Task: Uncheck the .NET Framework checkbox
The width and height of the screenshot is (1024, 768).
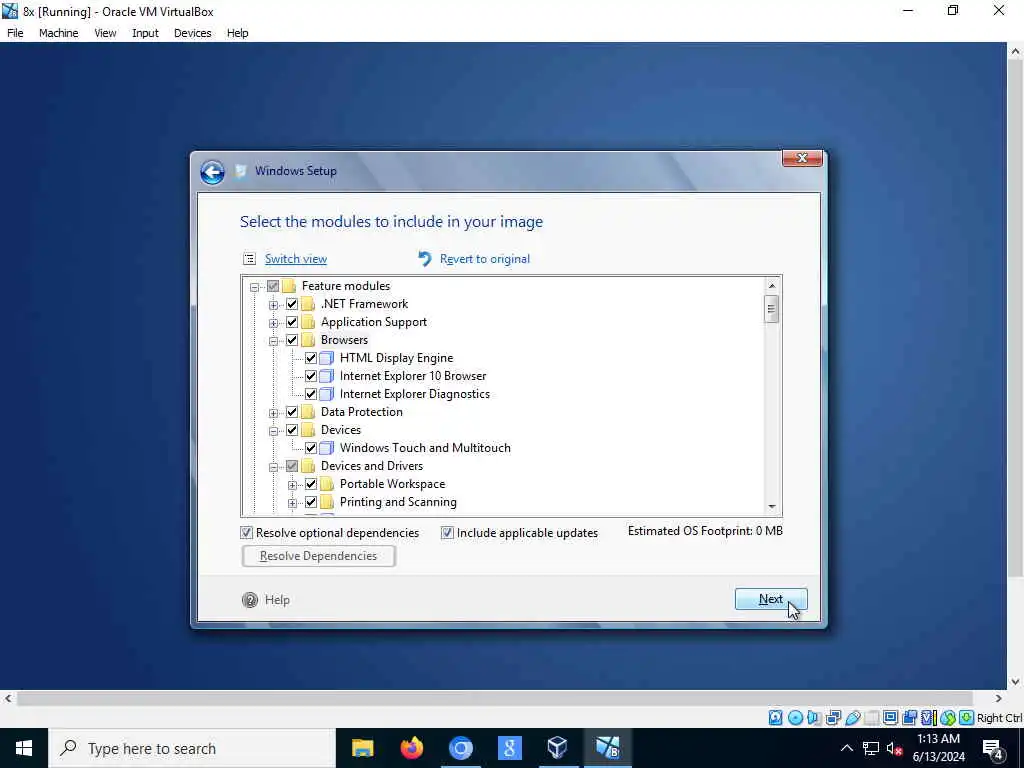Action: (x=292, y=304)
